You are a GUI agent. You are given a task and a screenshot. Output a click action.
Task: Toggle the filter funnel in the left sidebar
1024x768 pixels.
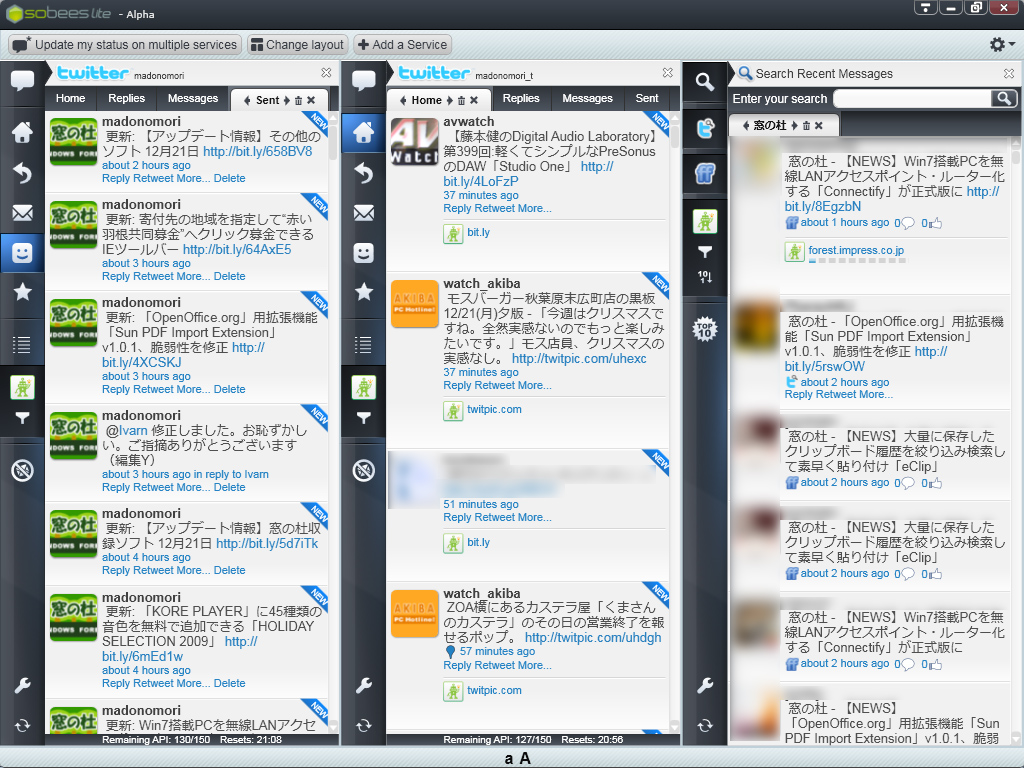[x=21, y=417]
